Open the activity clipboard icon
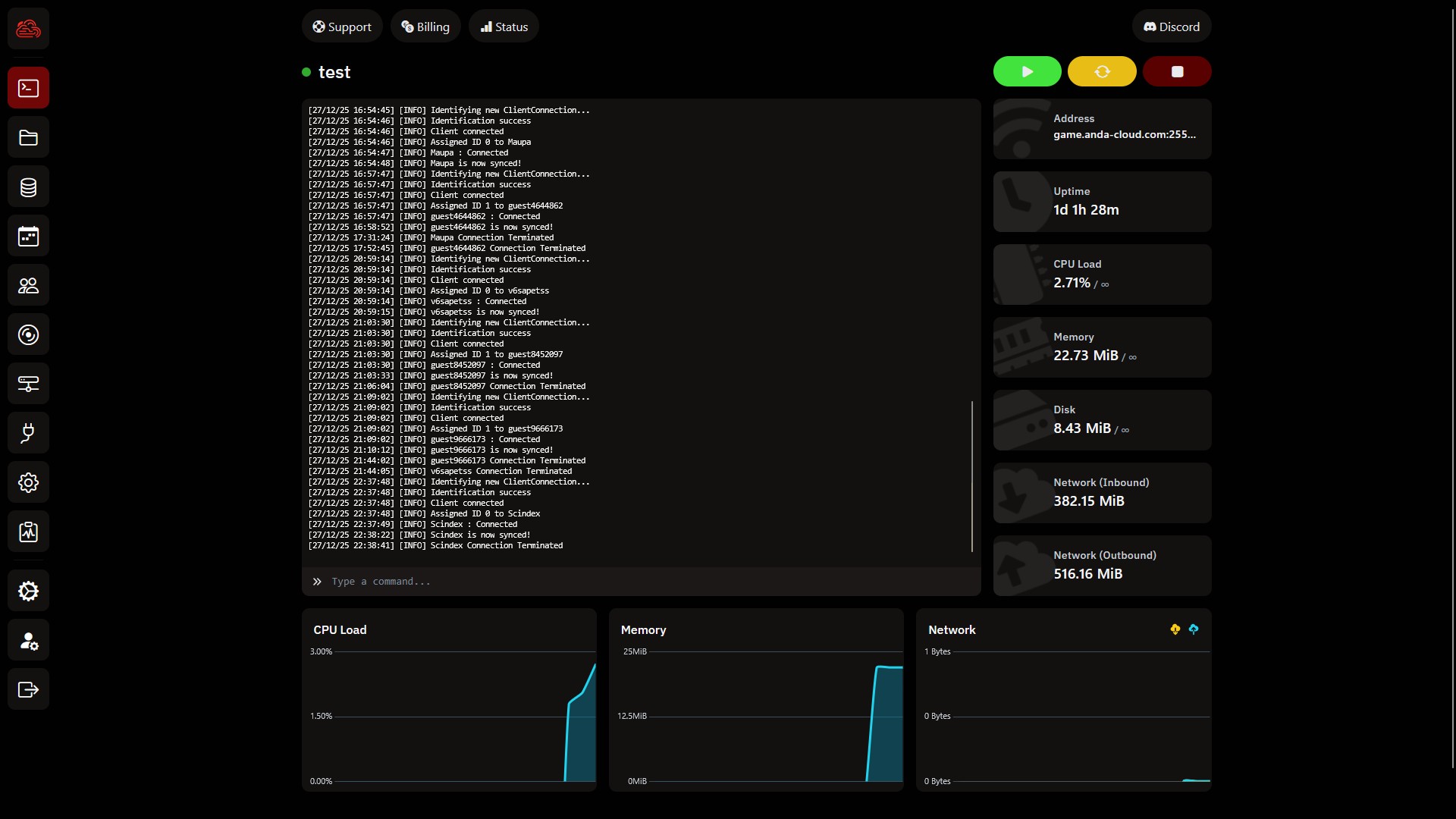 coord(28,532)
